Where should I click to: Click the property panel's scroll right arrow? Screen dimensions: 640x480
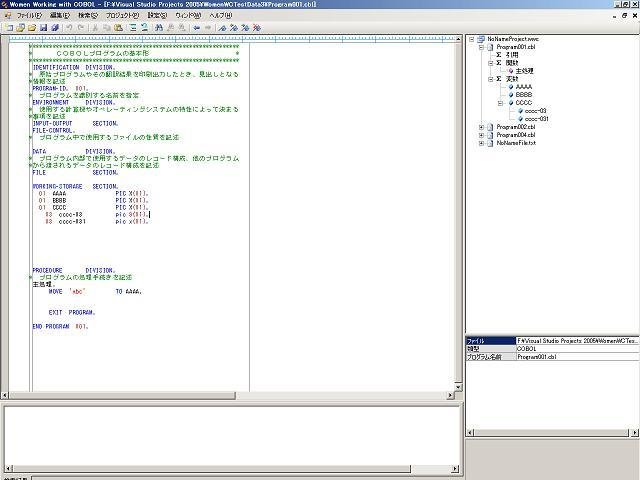pyautogui.click(x=635, y=432)
